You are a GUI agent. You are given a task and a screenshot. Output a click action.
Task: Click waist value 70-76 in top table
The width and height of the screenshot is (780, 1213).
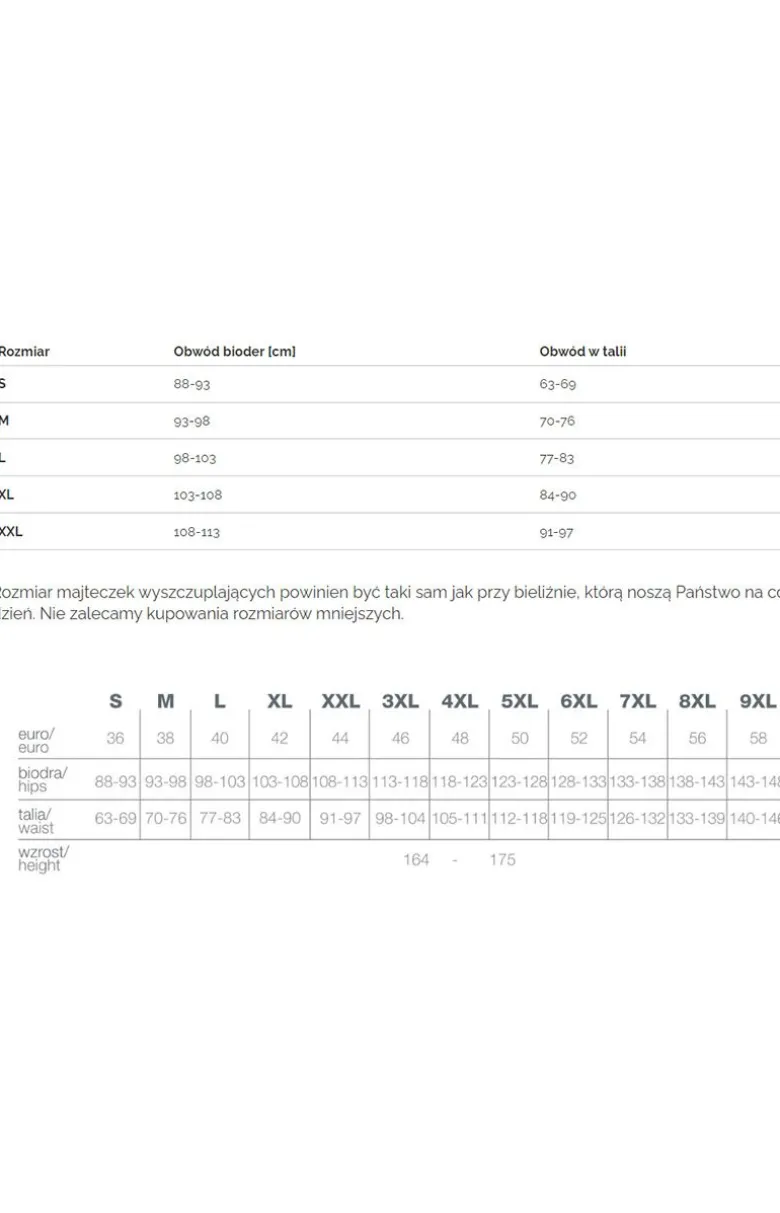coord(557,421)
